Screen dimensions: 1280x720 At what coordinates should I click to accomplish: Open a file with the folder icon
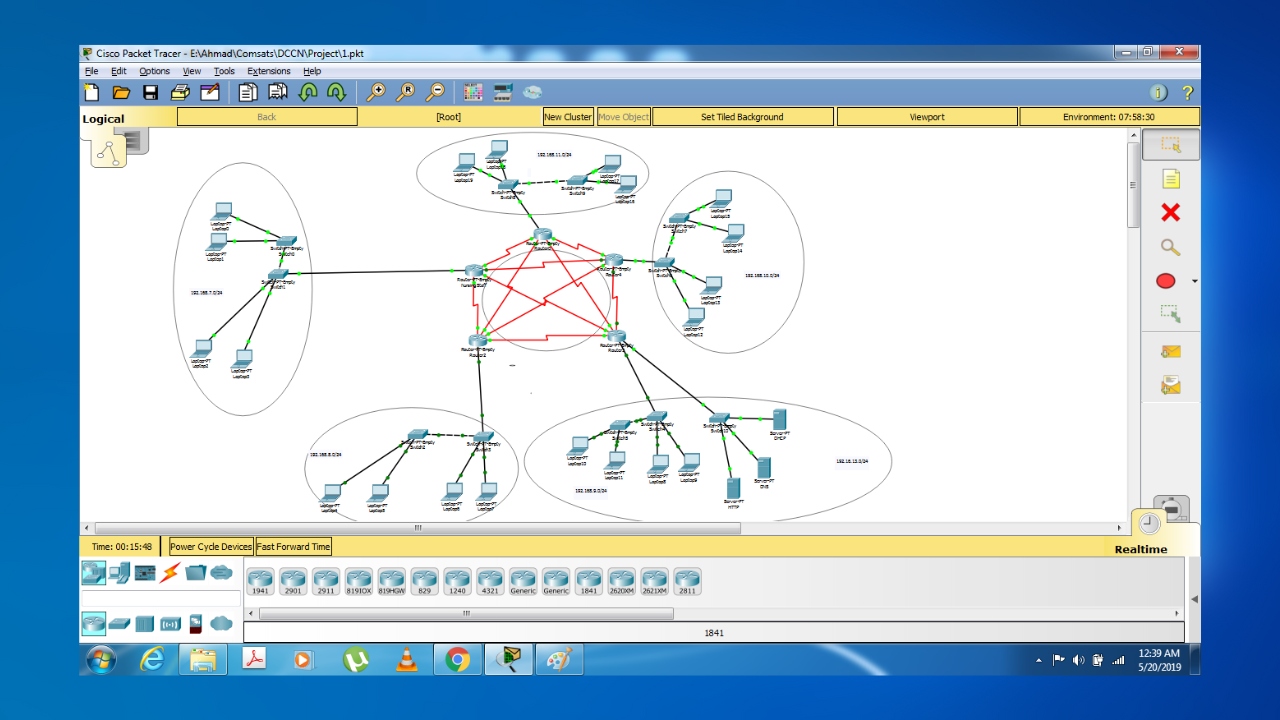pos(121,92)
